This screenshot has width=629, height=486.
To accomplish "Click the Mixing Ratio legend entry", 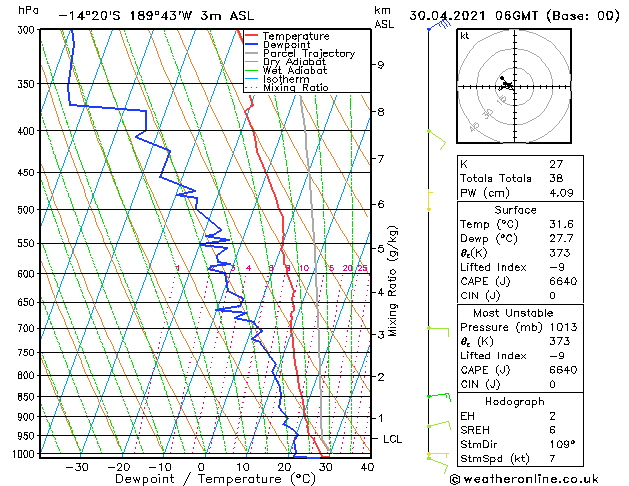I will (x=295, y=88).
